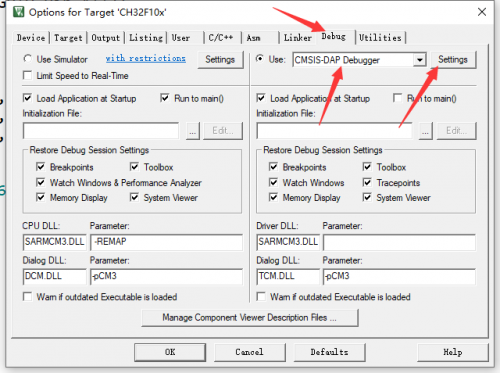The image size is (500, 373).
Task: Open the debugger selection dropdown arrow
Action: [x=420, y=60]
